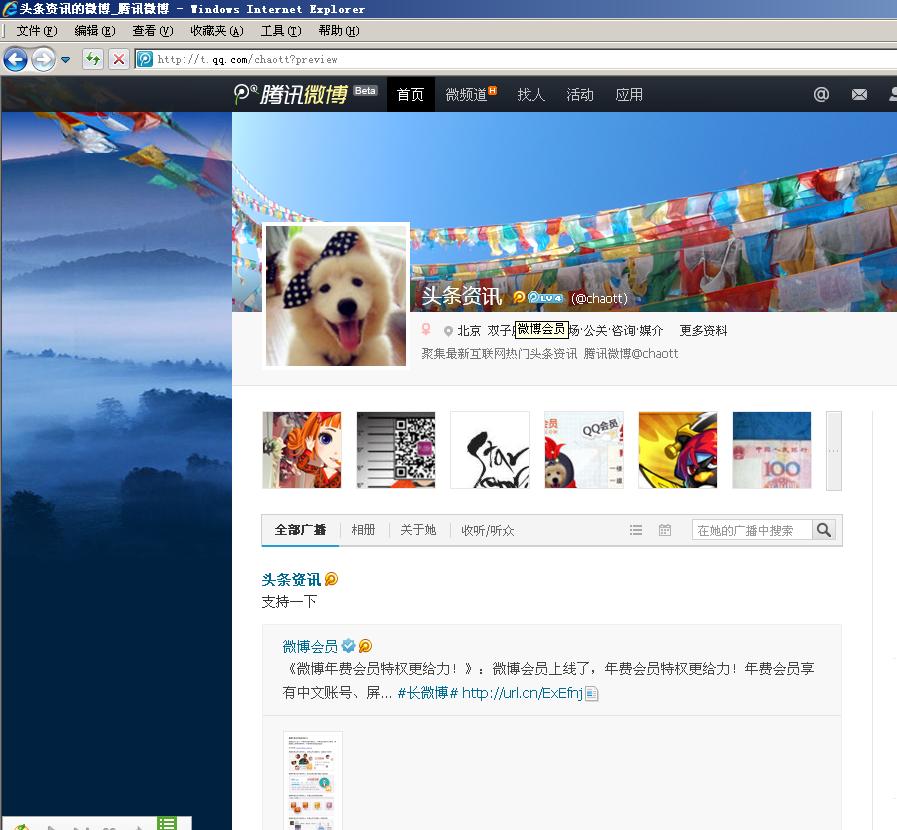
Task: Open the #长微博# hashtag link
Action: (x=428, y=693)
